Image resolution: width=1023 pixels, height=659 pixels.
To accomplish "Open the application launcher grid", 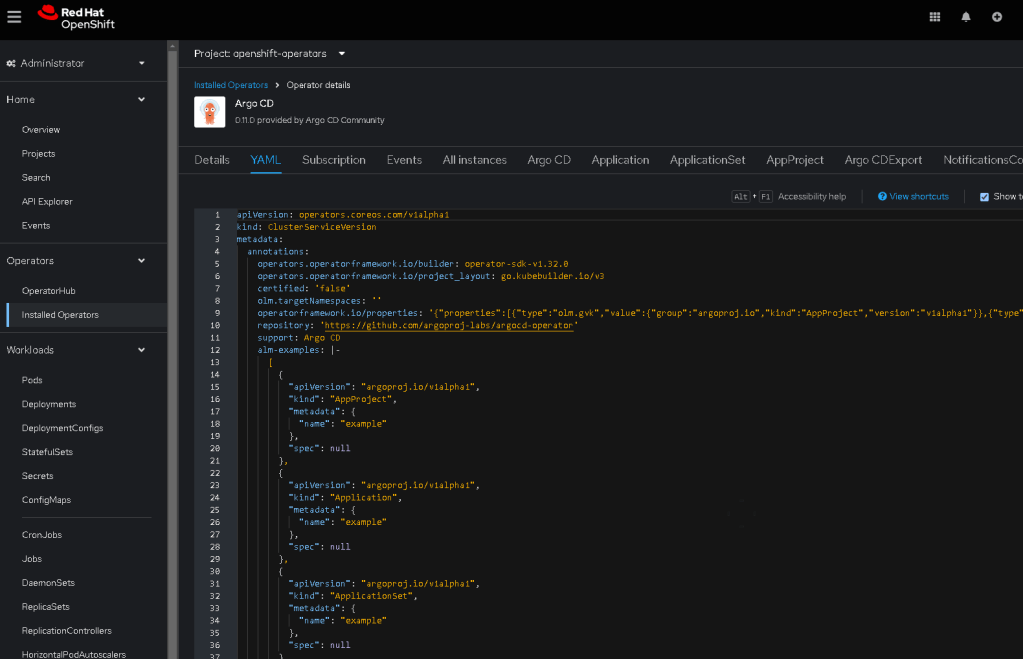I will click(934, 17).
